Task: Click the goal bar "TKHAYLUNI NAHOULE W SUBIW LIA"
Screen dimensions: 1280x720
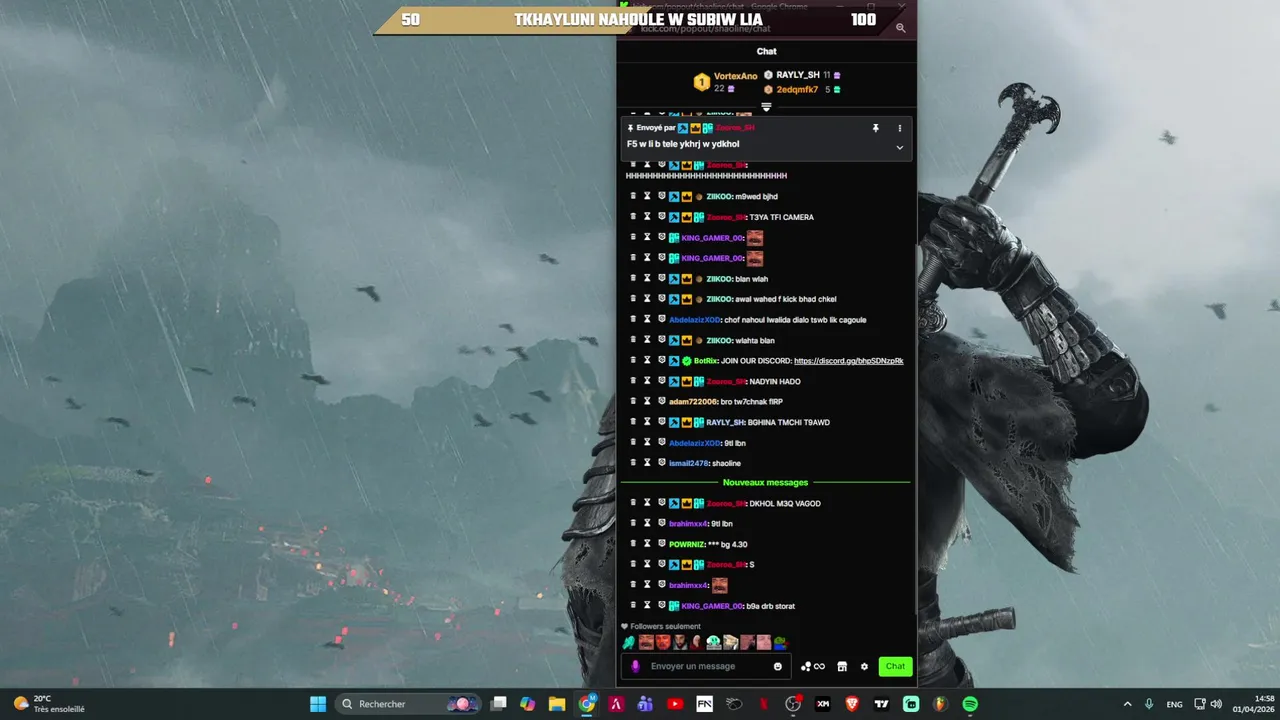Action: click(x=638, y=20)
